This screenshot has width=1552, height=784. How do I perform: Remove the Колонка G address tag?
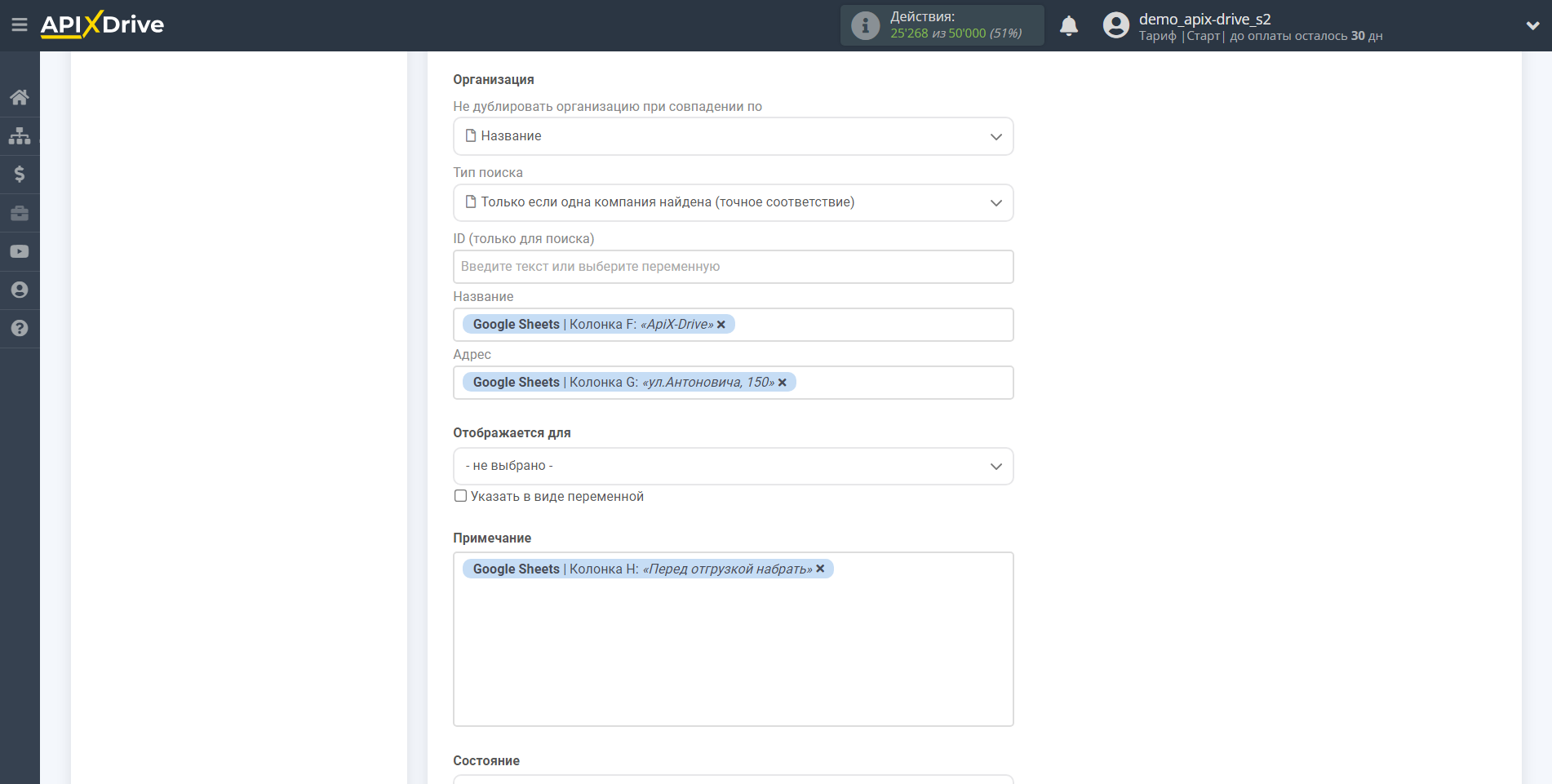(x=783, y=383)
